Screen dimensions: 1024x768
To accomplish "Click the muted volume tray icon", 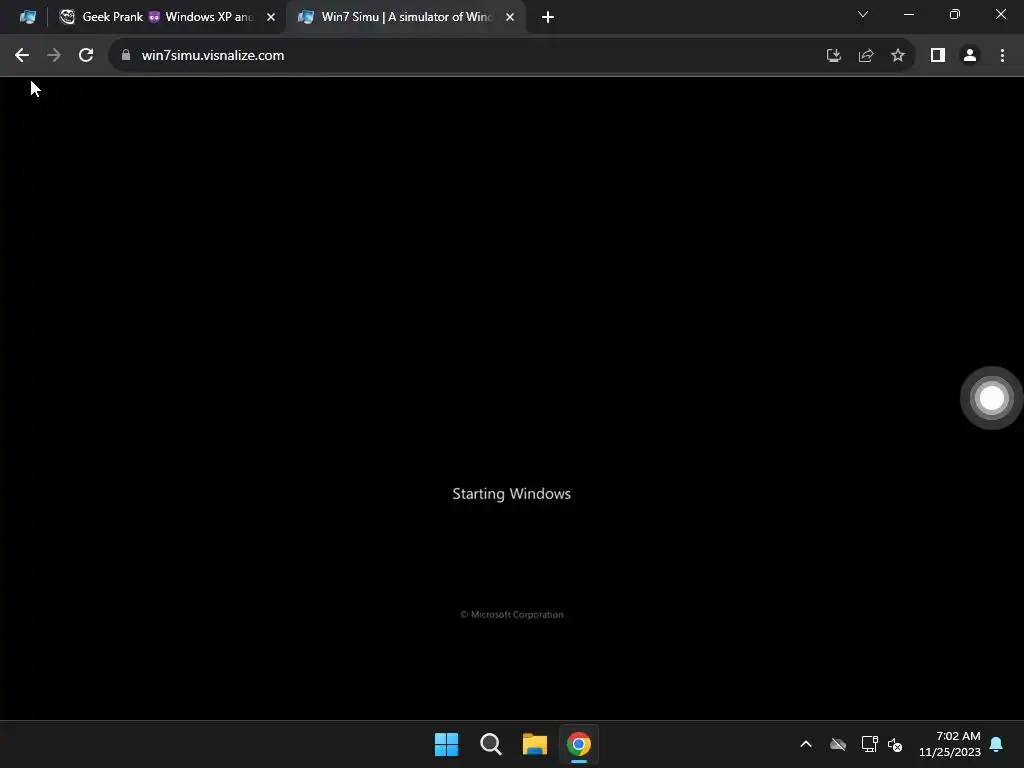I will [x=895, y=744].
